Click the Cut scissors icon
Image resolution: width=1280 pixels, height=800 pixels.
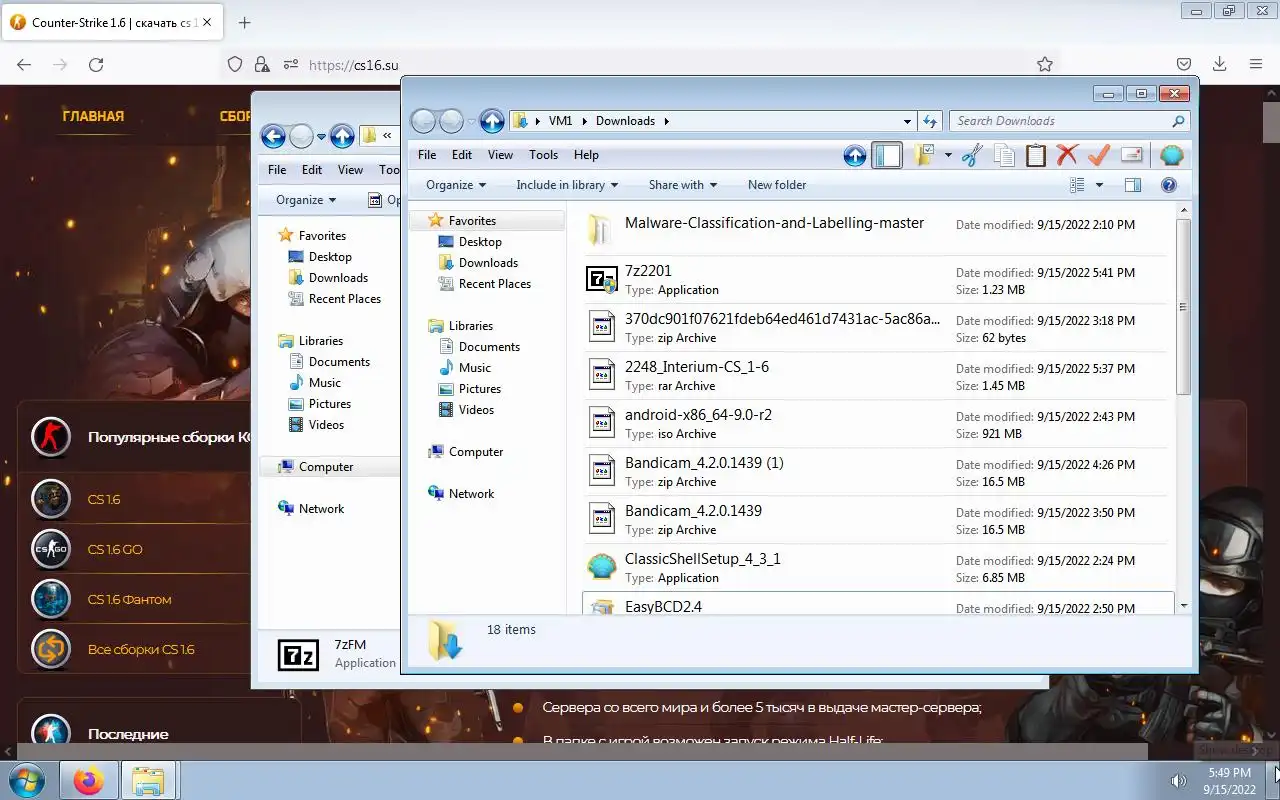pyautogui.click(x=972, y=155)
